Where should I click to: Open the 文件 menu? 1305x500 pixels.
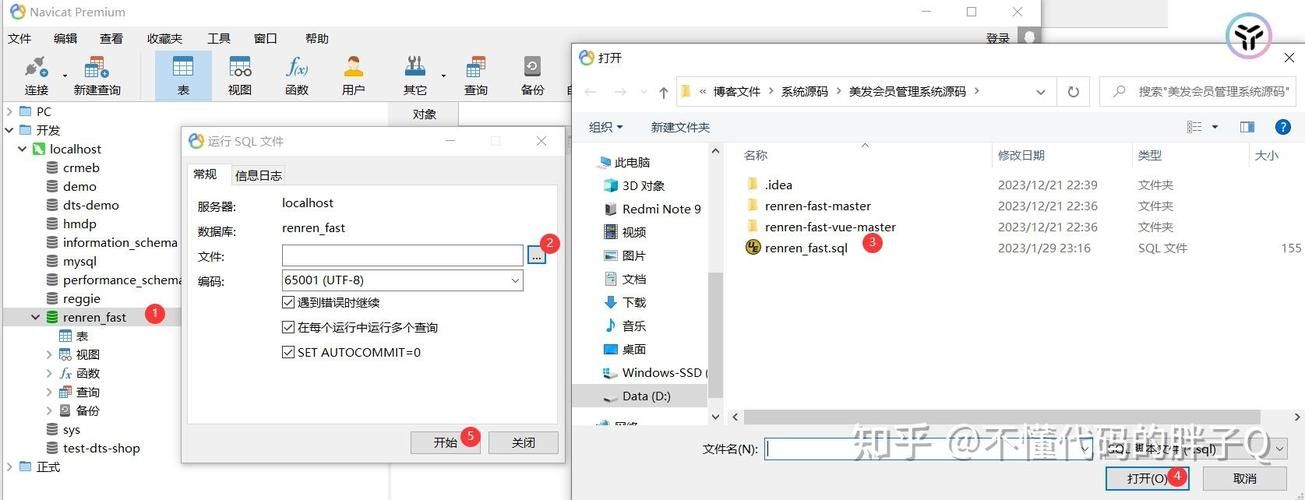point(20,38)
